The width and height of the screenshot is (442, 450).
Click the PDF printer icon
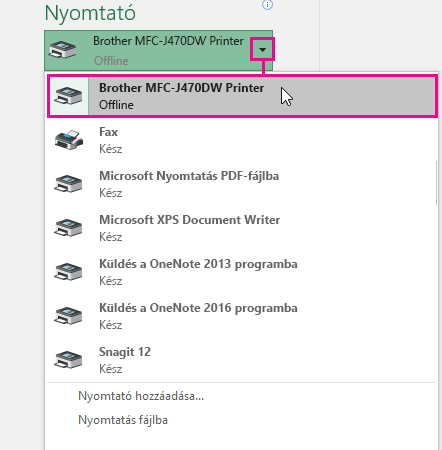click(68, 184)
